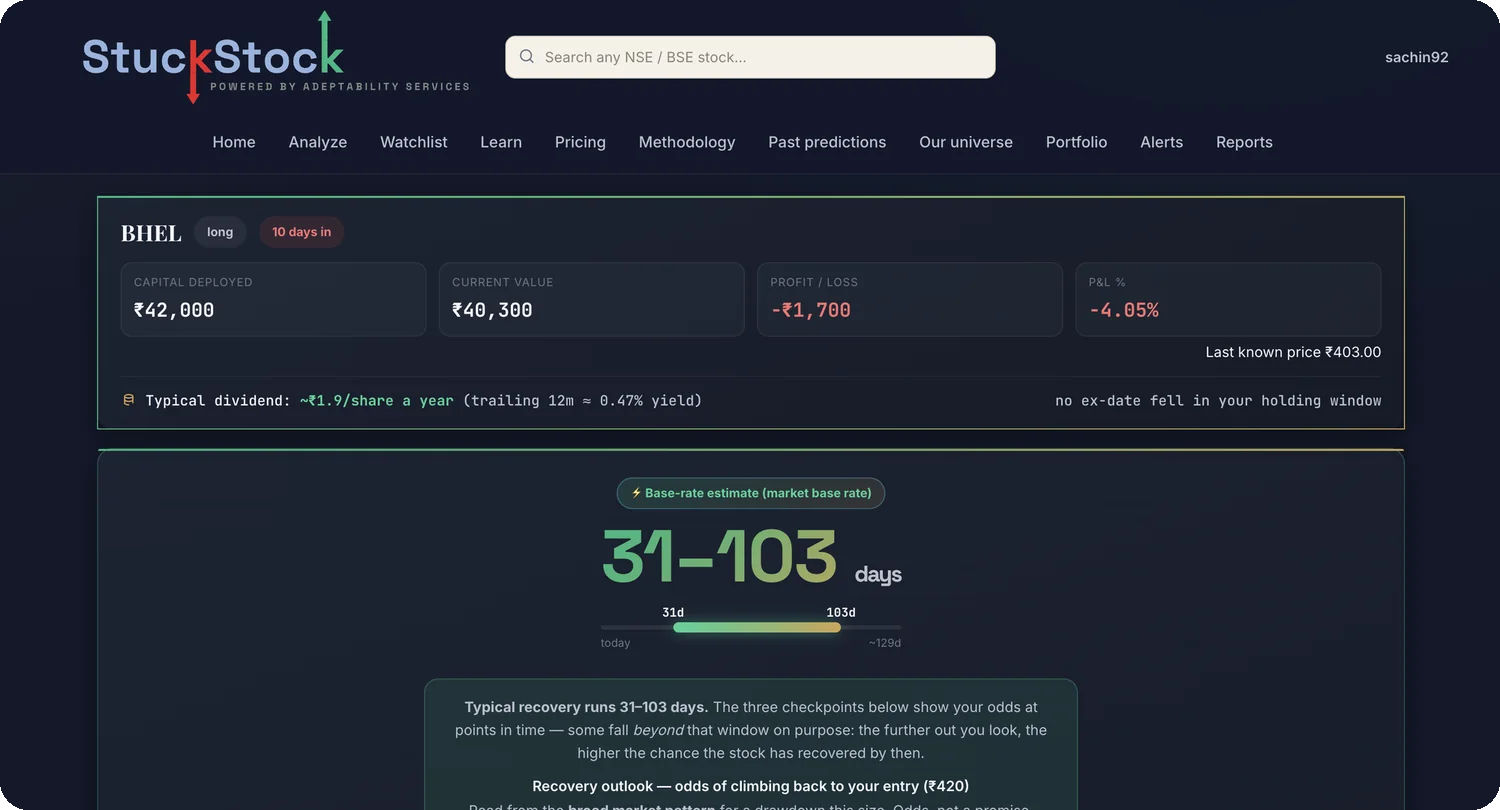Focus the NSE / BSE stock search field
This screenshot has height=810, width=1500.
pos(750,57)
